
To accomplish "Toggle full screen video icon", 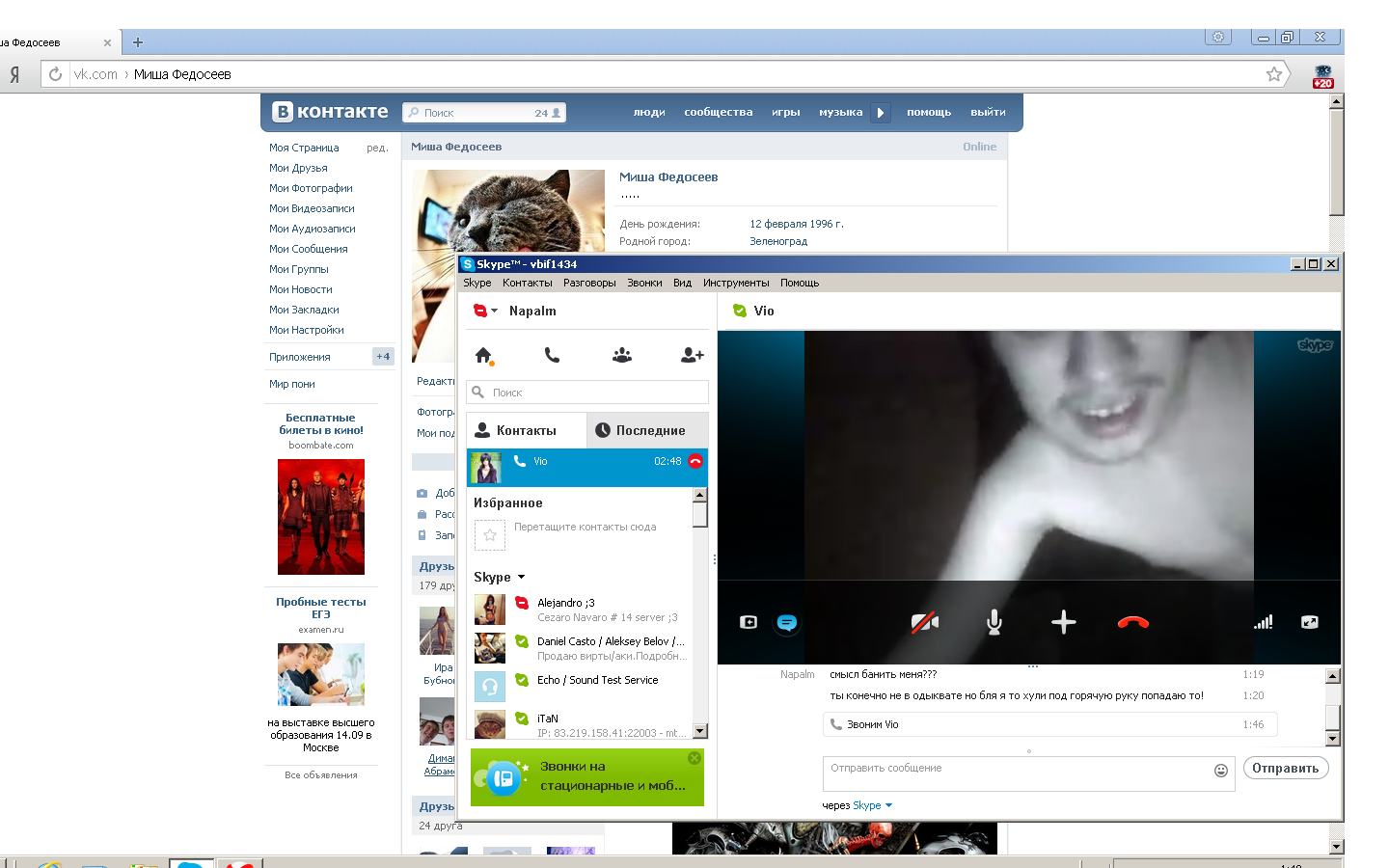I will [1309, 622].
